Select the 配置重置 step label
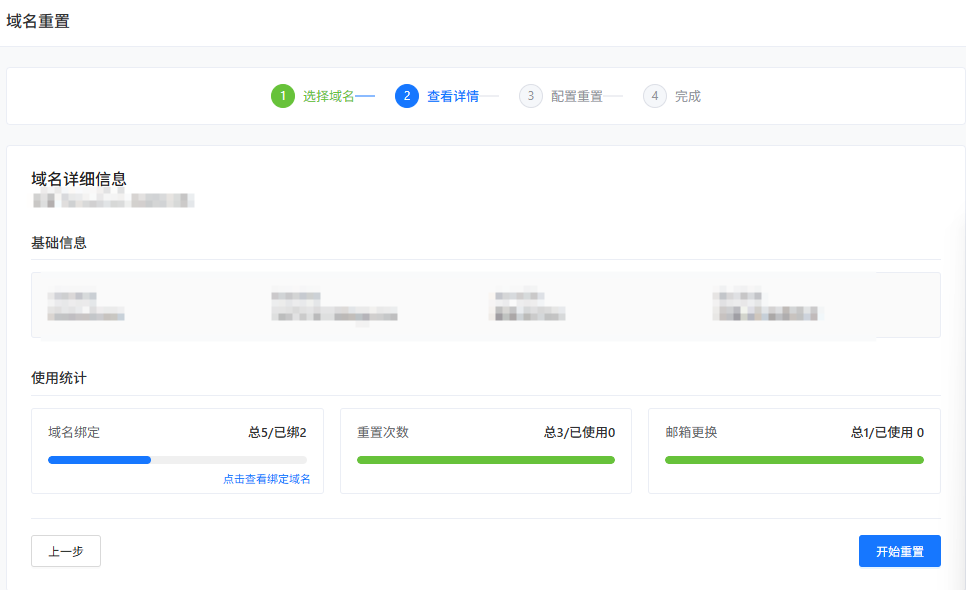 click(577, 97)
